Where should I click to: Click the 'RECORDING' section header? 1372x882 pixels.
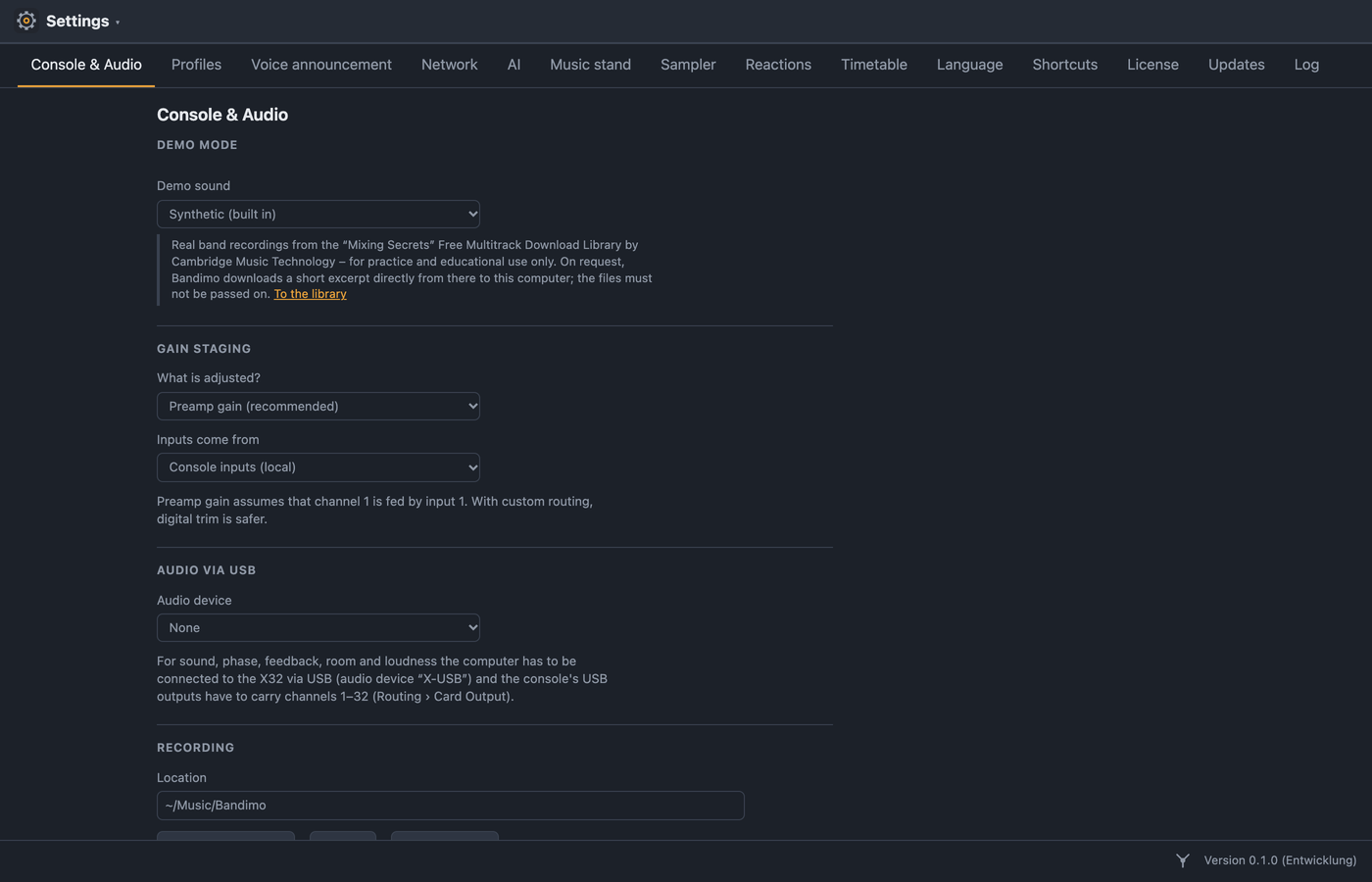pyautogui.click(x=196, y=748)
